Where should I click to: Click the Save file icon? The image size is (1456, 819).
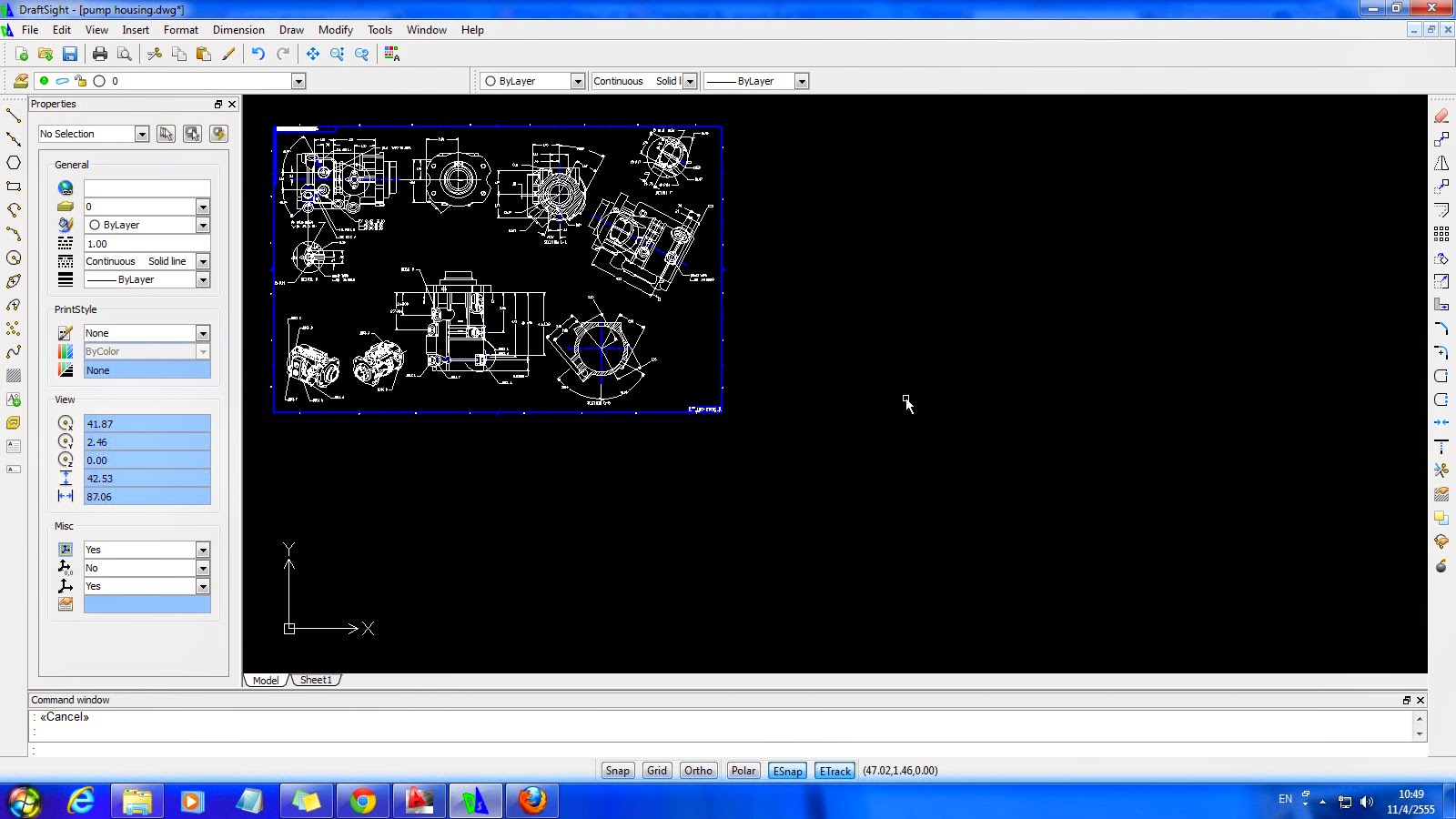[x=70, y=55]
